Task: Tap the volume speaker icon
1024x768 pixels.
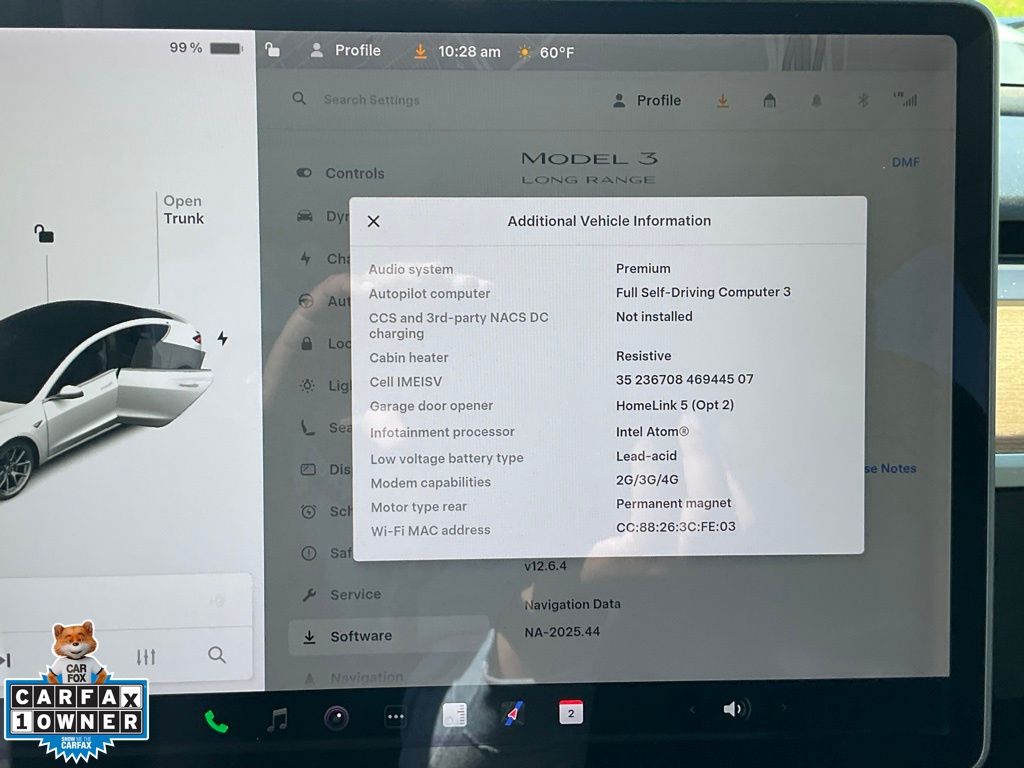Action: [x=736, y=709]
